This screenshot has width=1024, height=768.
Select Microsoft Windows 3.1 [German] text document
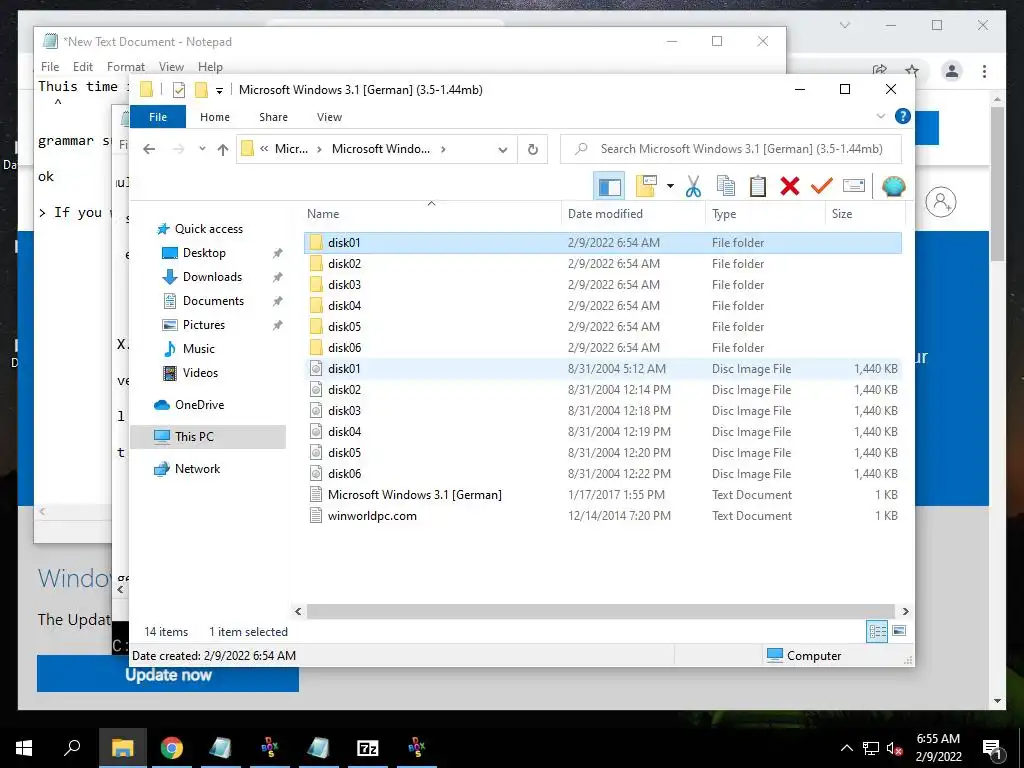(x=603, y=495)
